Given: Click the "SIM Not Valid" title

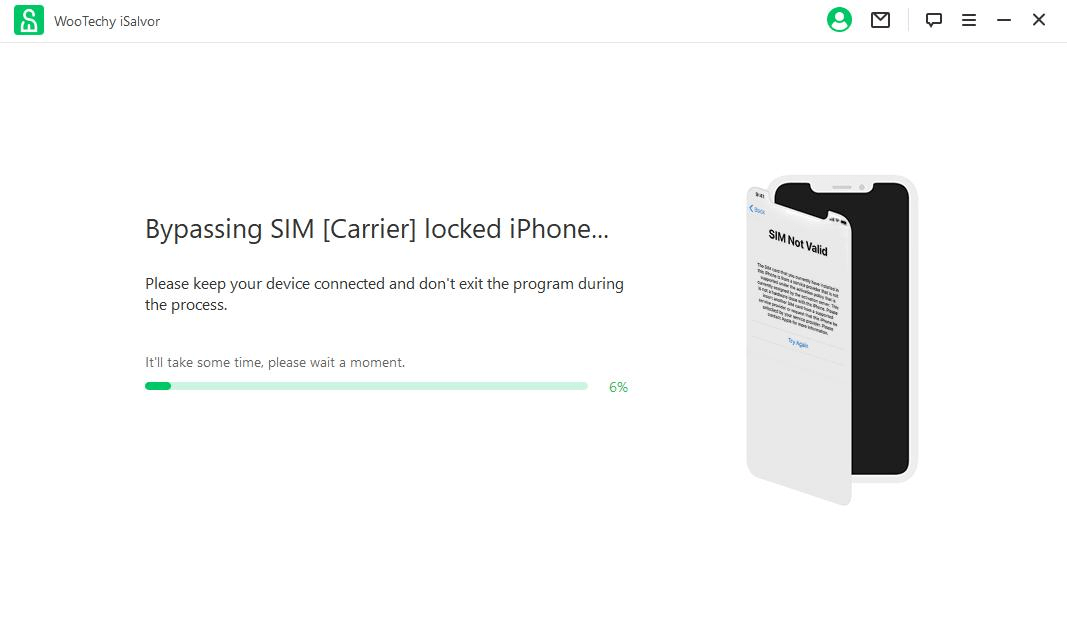Looking at the screenshot, I should tap(797, 241).
